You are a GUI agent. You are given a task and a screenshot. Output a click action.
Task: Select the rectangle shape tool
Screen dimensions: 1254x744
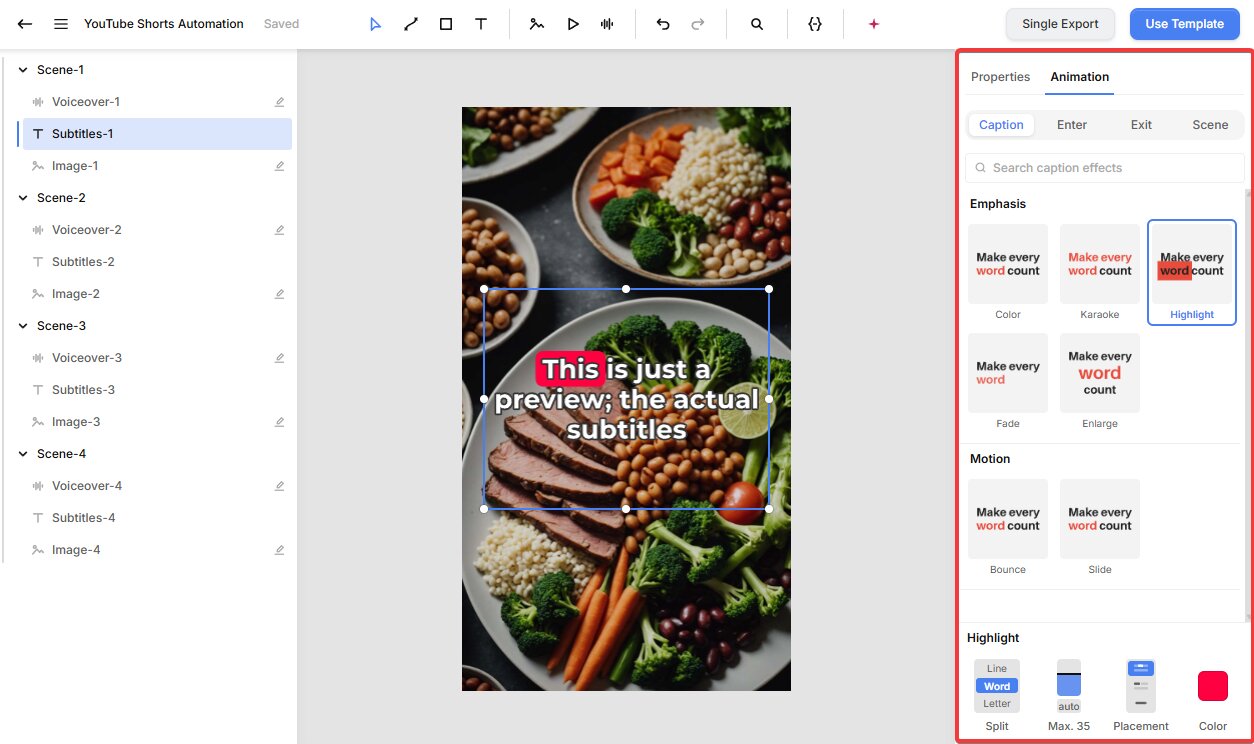(x=446, y=24)
